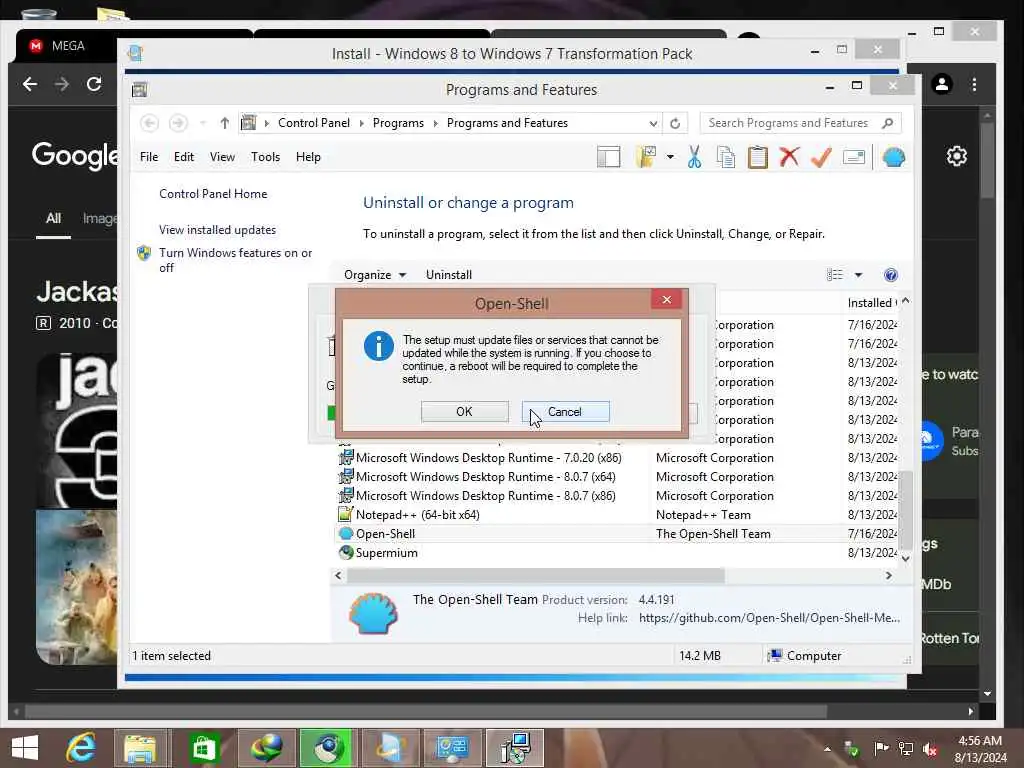Expand the arrow after Programs breadcrumb
Screen dimensions: 1024x768
pos(436,123)
